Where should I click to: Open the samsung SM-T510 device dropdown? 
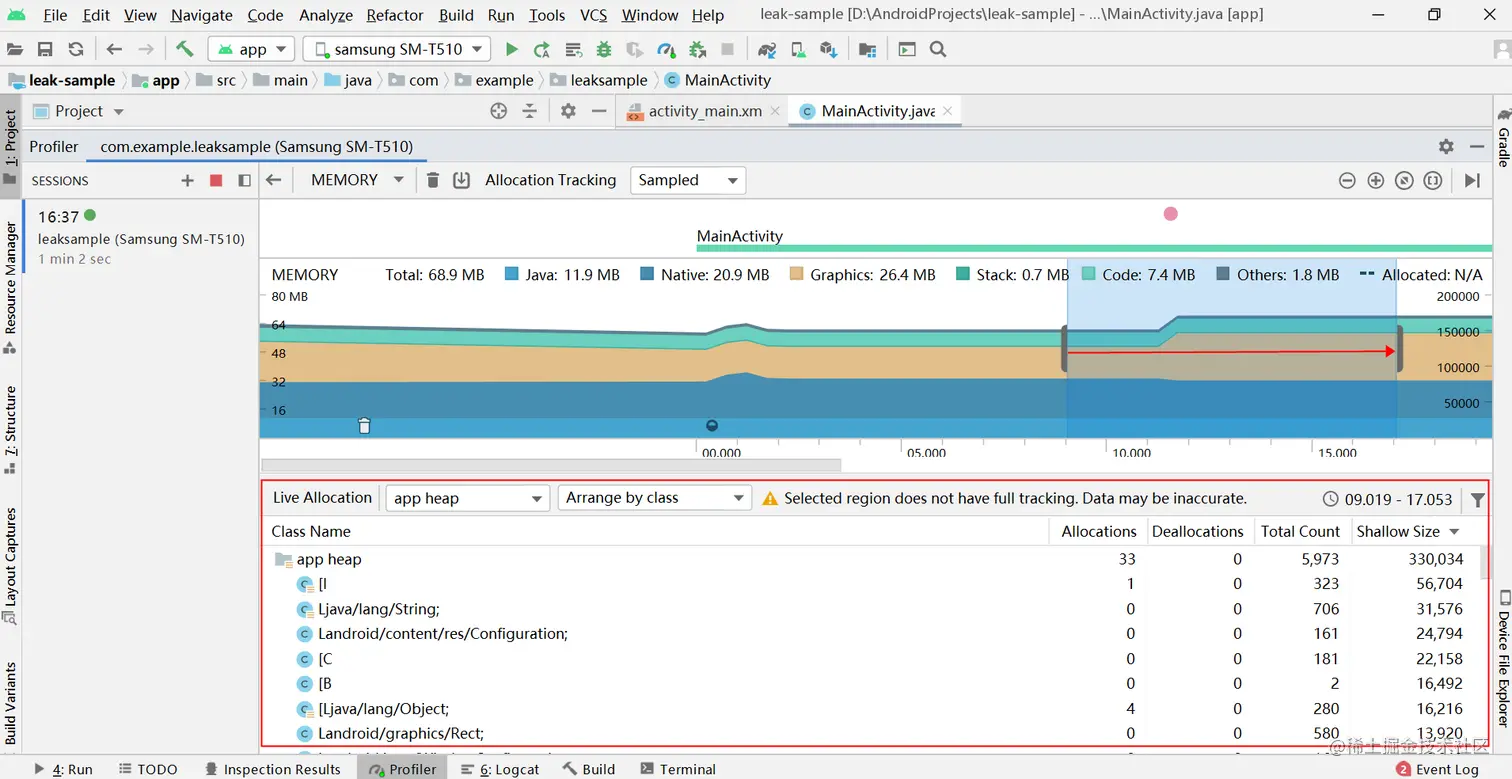[x=397, y=49]
